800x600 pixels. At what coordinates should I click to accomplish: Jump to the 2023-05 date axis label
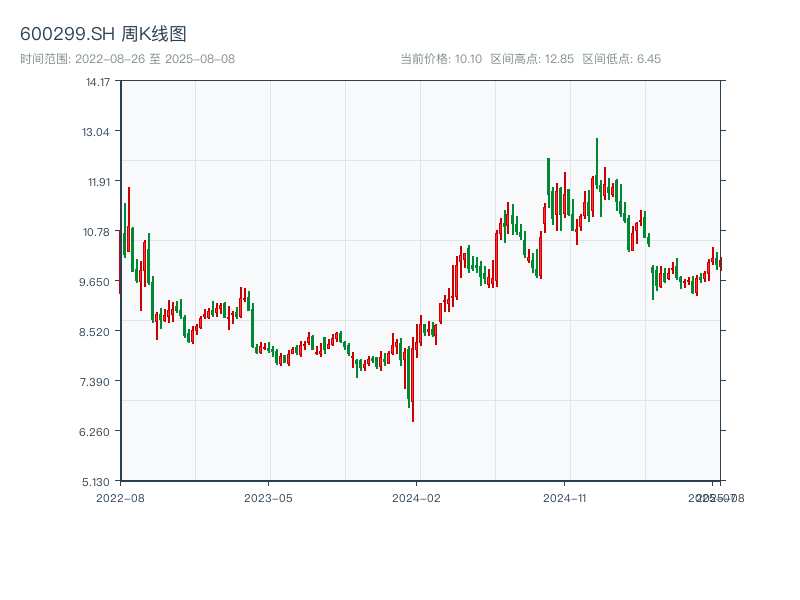click(268, 497)
